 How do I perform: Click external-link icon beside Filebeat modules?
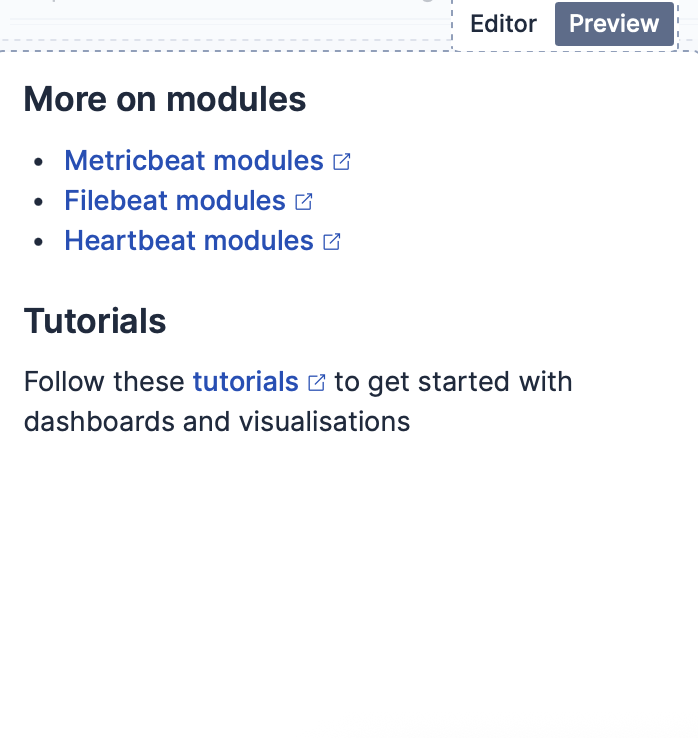pos(304,202)
